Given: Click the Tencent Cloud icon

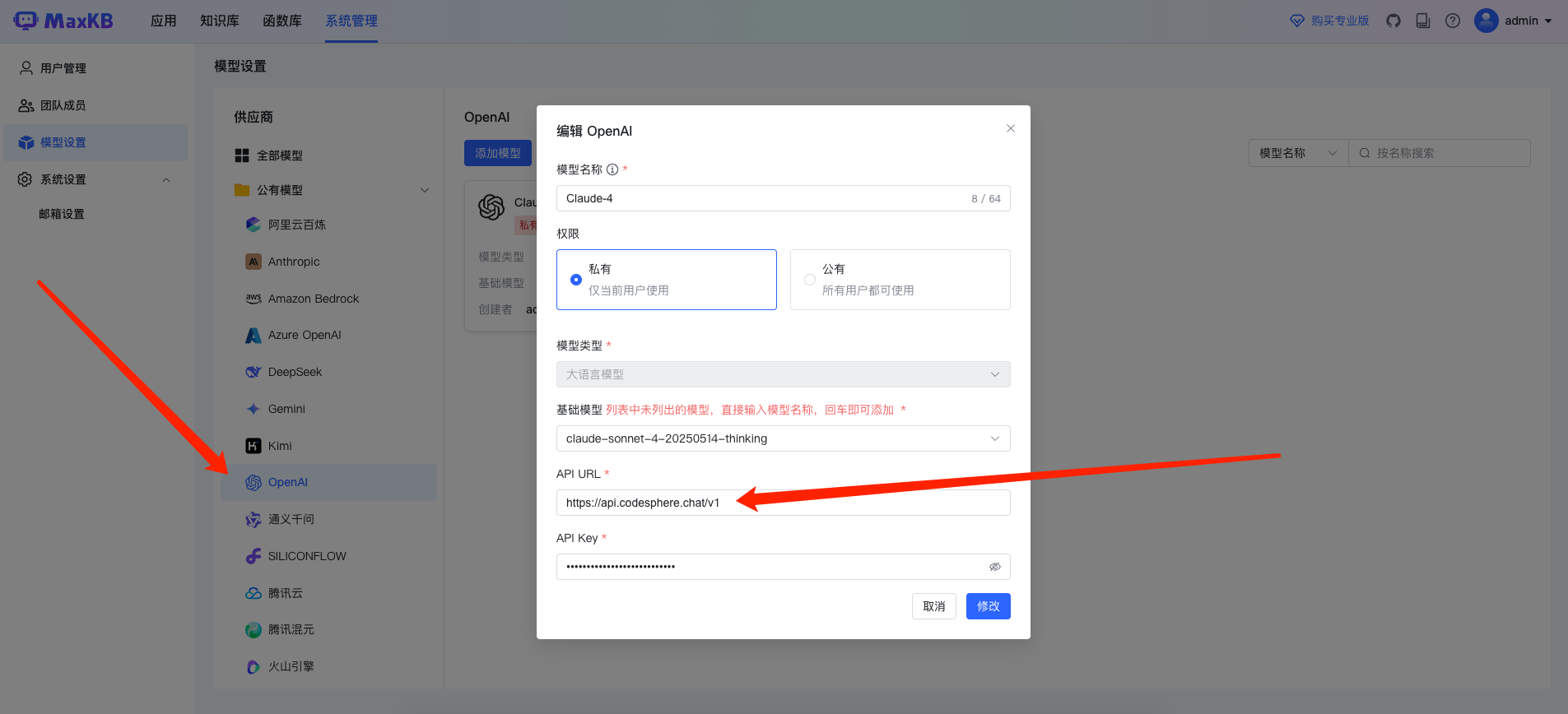Looking at the screenshot, I should [254, 593].
